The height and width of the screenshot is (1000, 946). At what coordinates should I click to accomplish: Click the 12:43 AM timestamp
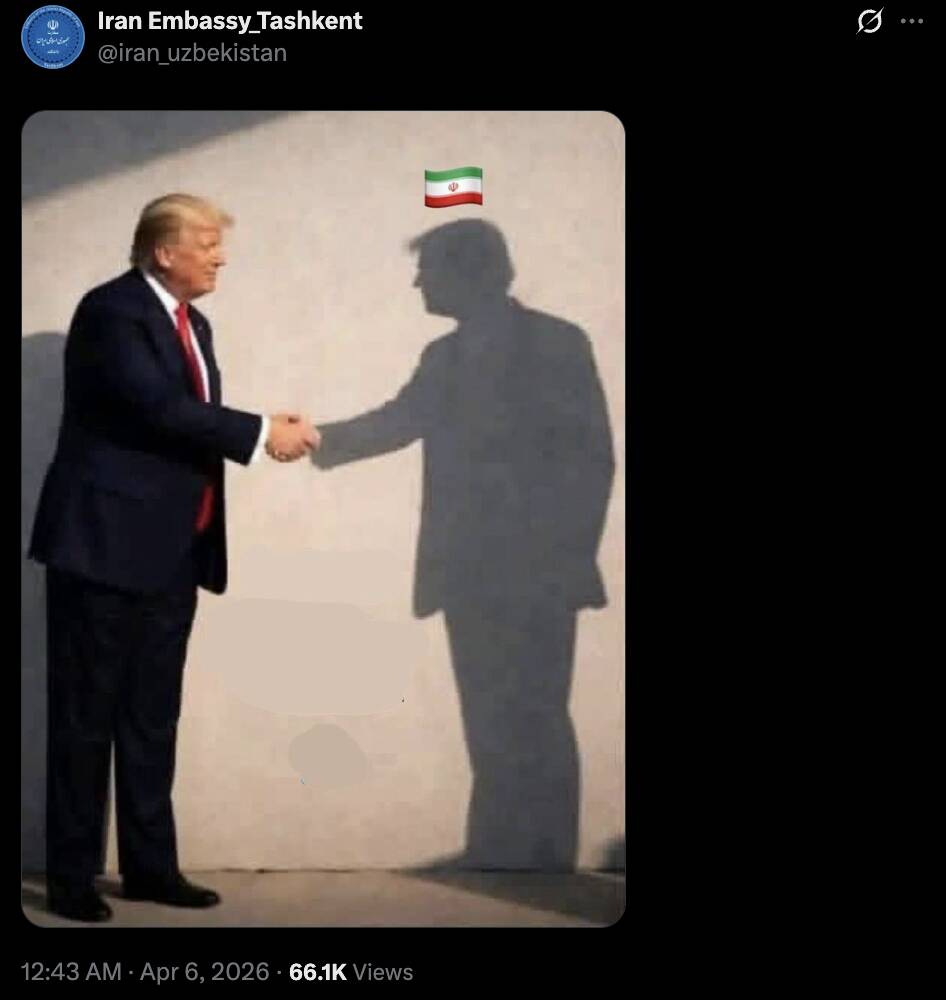point(71,971)
